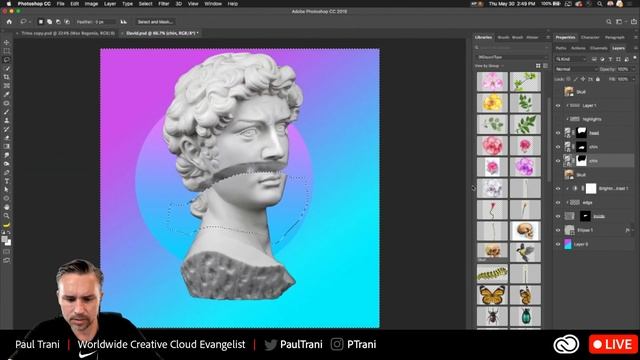Select the Move tool

[x=7, y=42]
